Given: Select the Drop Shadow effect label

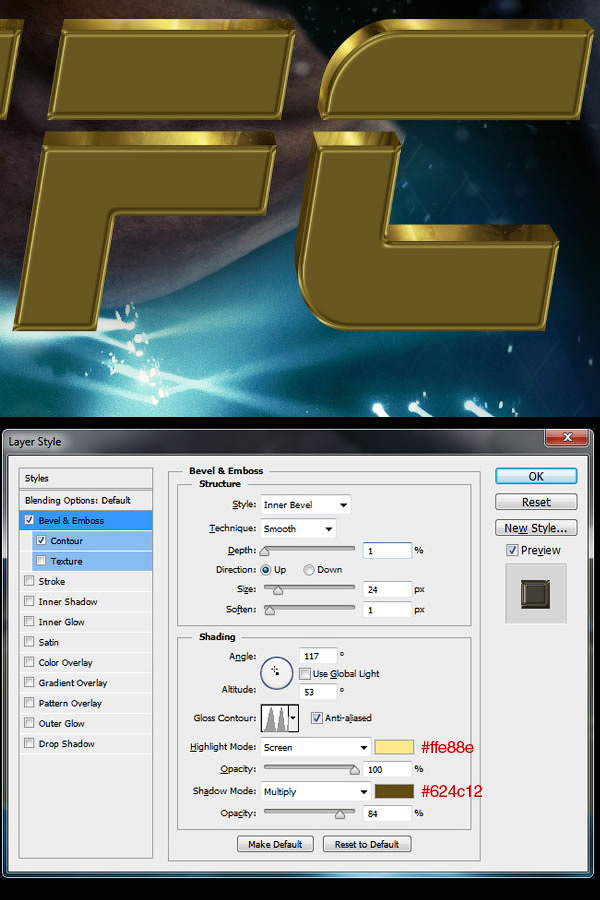Looking at the screenshot, I should [67, 744].
